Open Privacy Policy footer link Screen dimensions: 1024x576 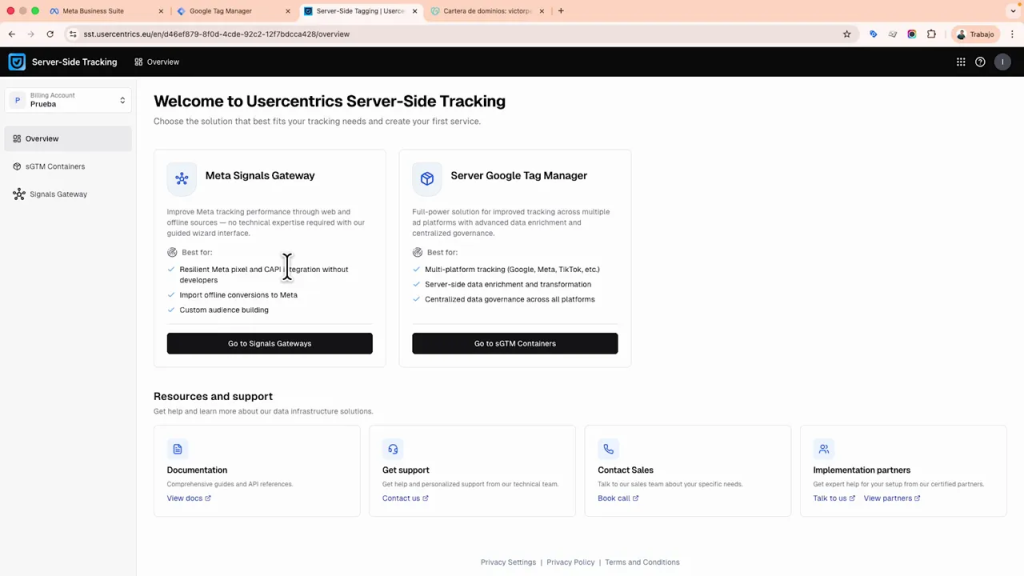tap(571, 562)
